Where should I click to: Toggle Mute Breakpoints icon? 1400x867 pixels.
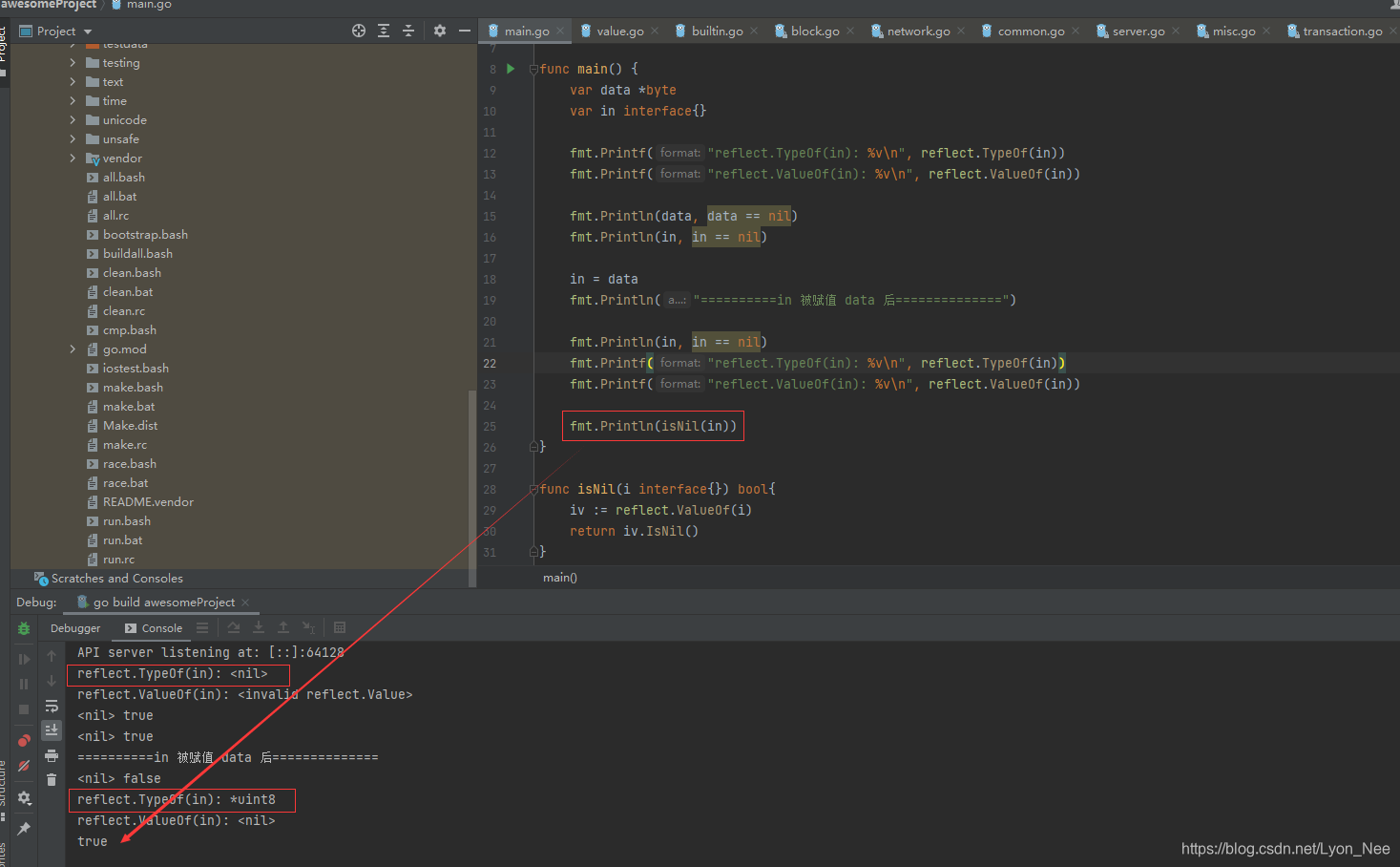tap(24, 766)
